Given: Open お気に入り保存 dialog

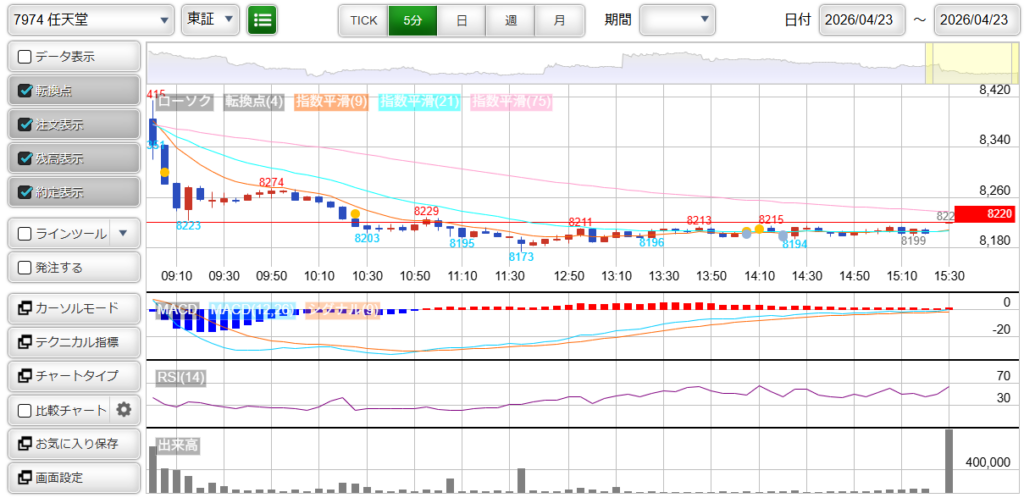Looking at the screenshot, I should pyautogui.click(x=72, y=443).
